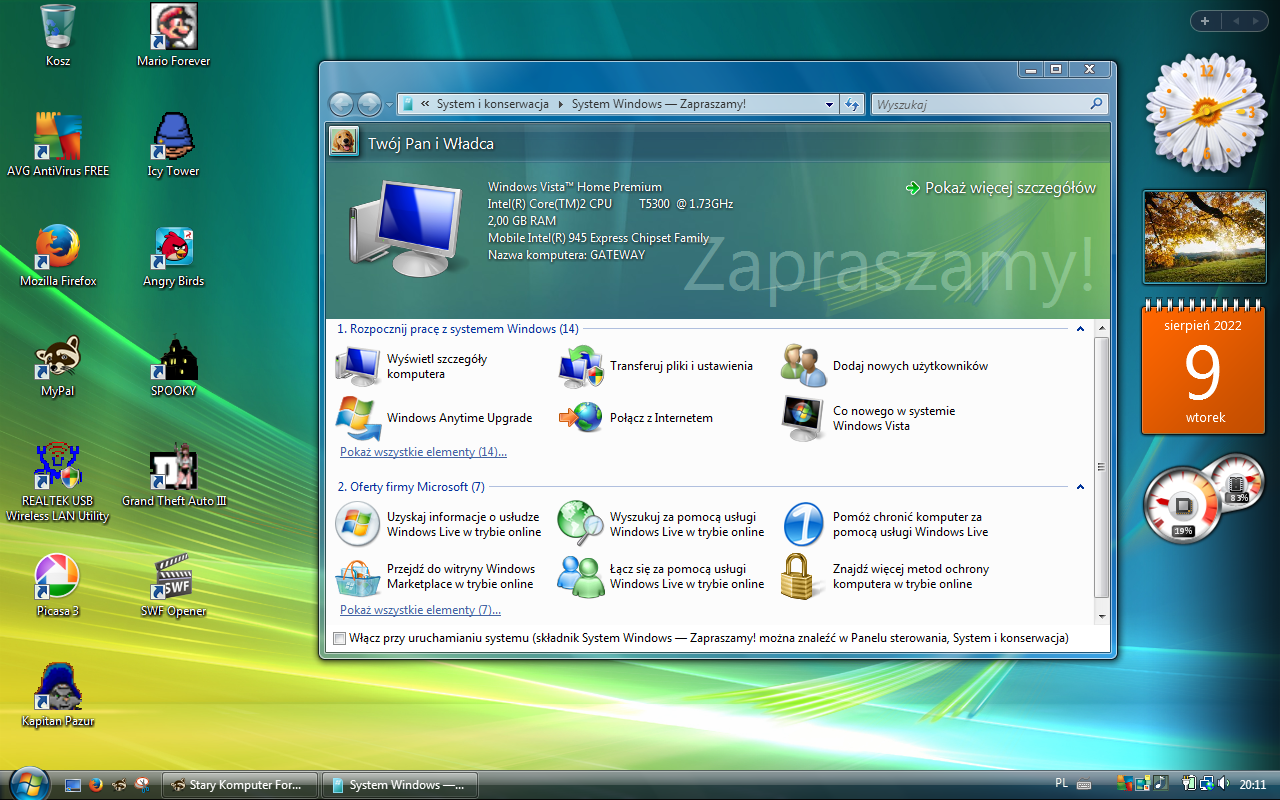Click the sidebar add gadget plus button

coord(1205,21)
